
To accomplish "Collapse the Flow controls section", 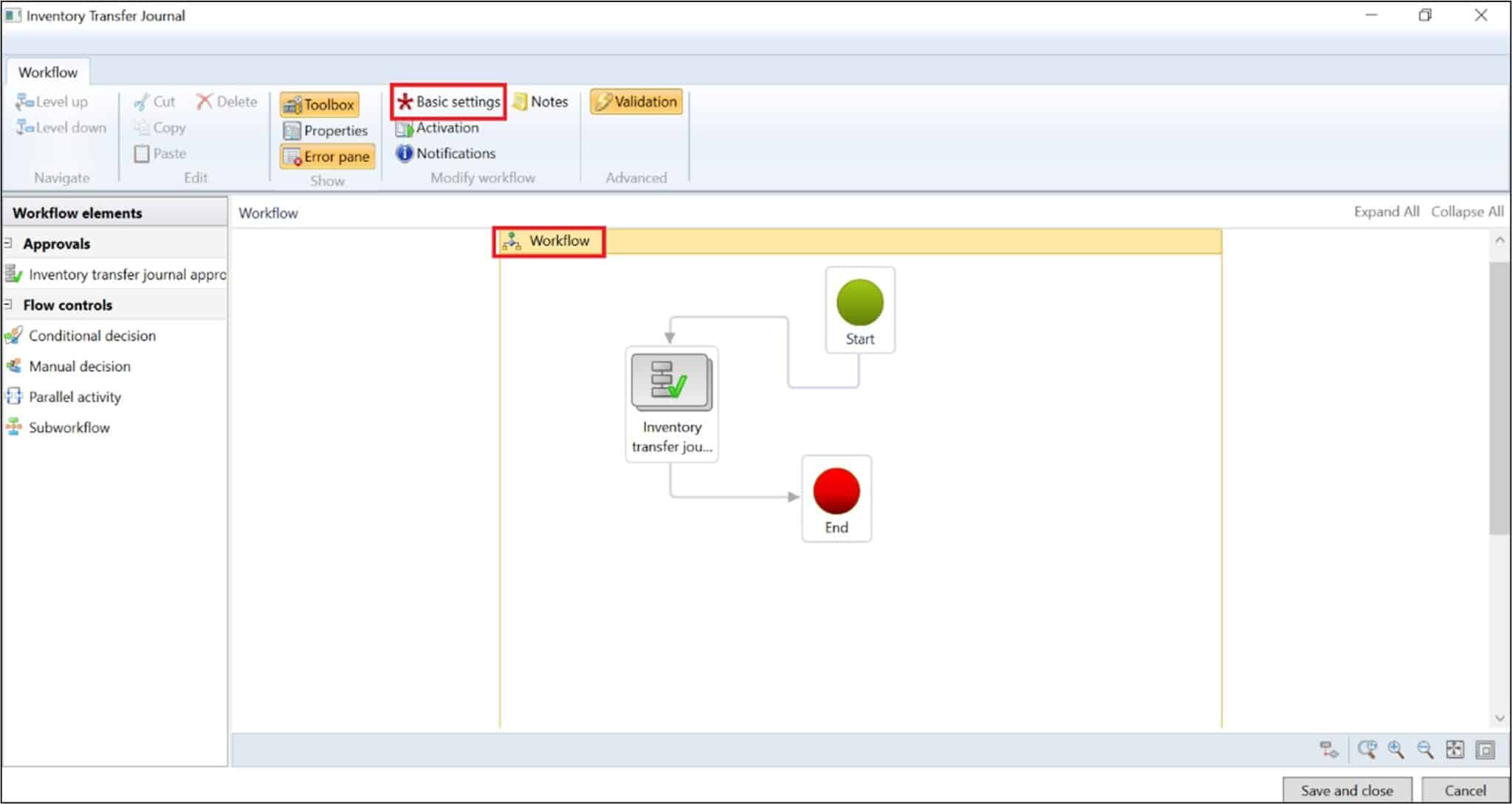I will 9,304.
